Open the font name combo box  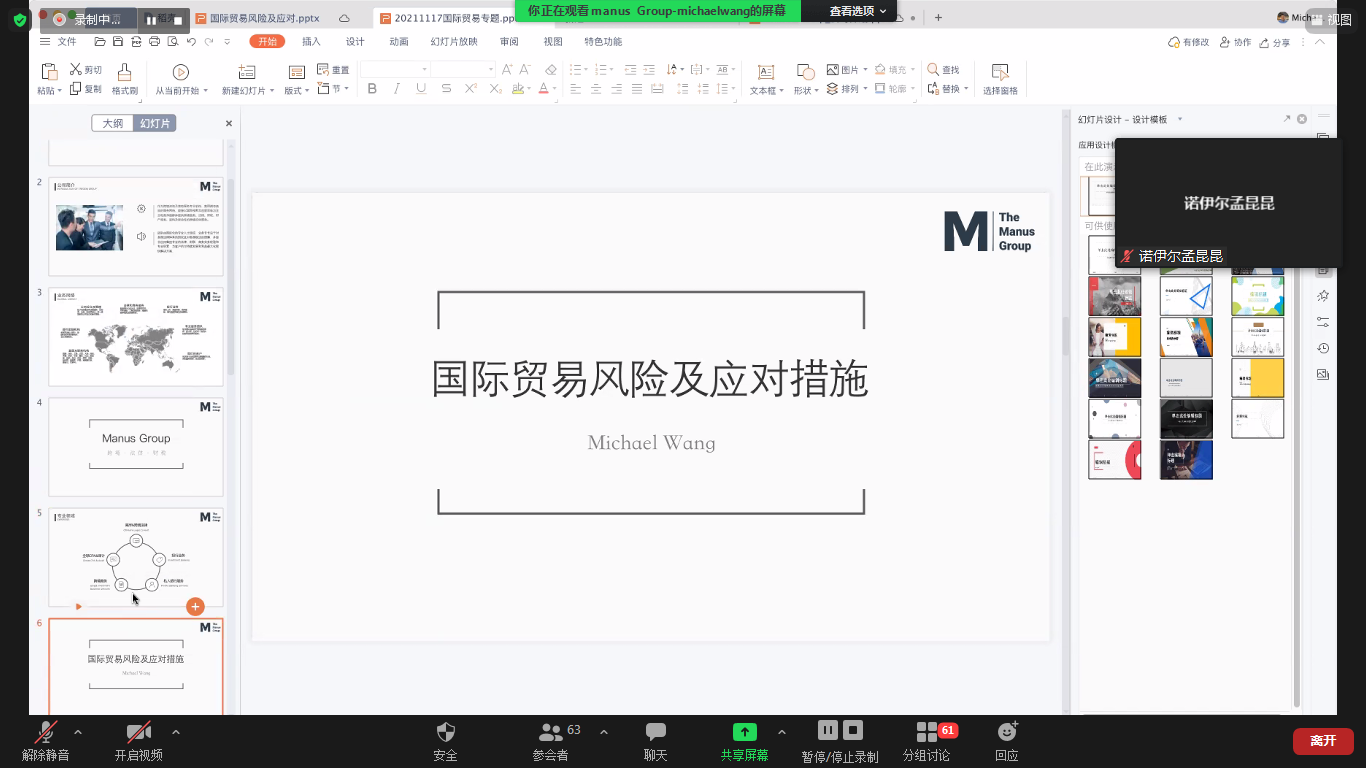click(394, 69)
